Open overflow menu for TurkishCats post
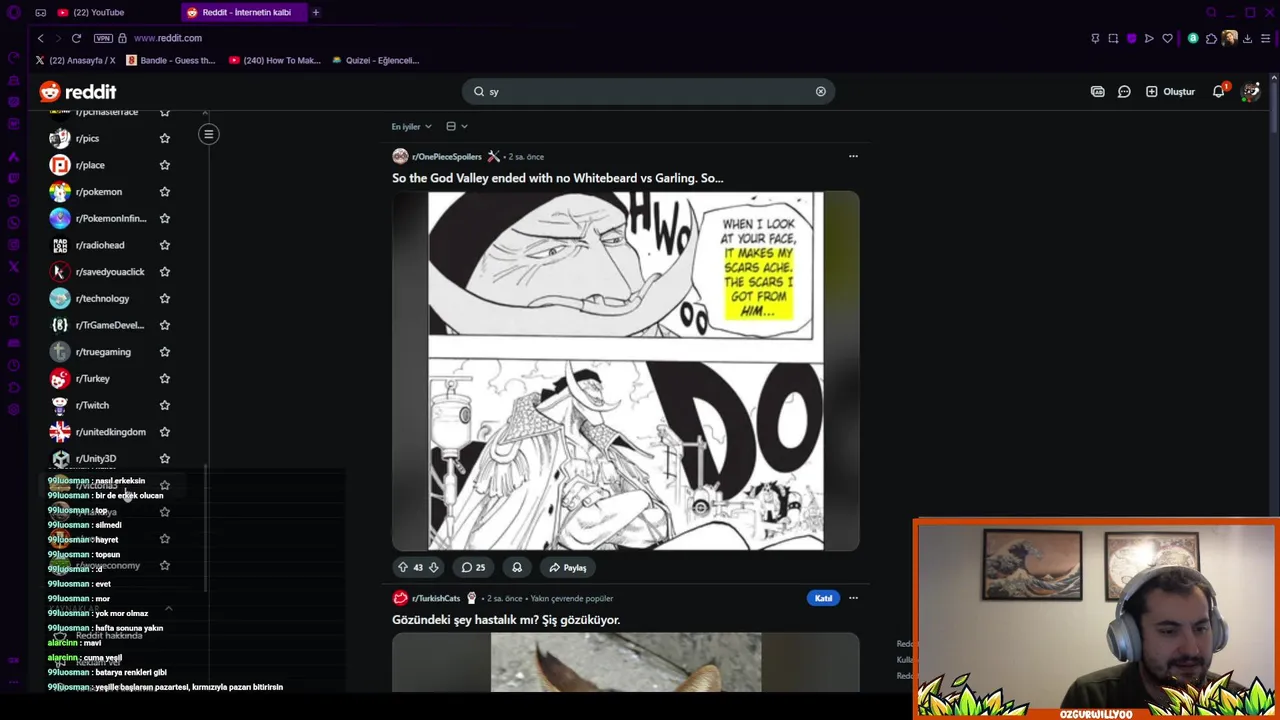The image size is (1280, 720). point(853,598)
